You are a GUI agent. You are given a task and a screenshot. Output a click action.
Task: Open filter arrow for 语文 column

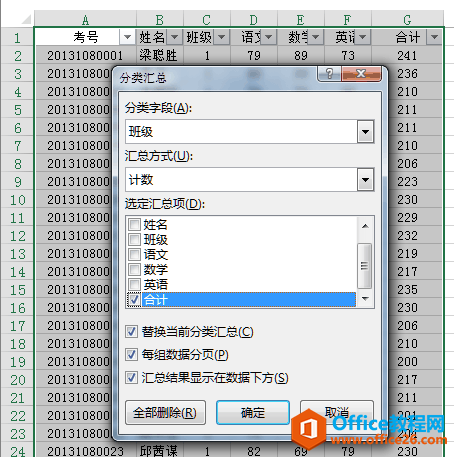(268, 37)
